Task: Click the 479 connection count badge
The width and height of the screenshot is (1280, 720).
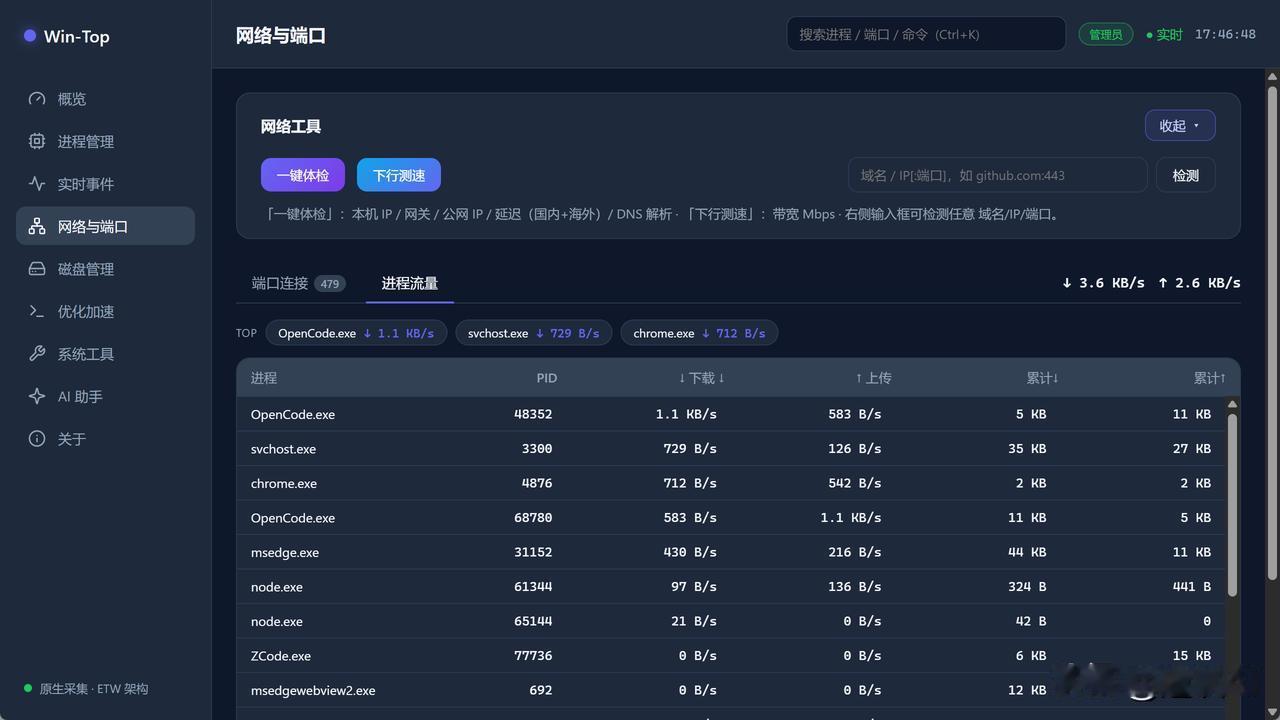Action: click(x=330, y=284)
